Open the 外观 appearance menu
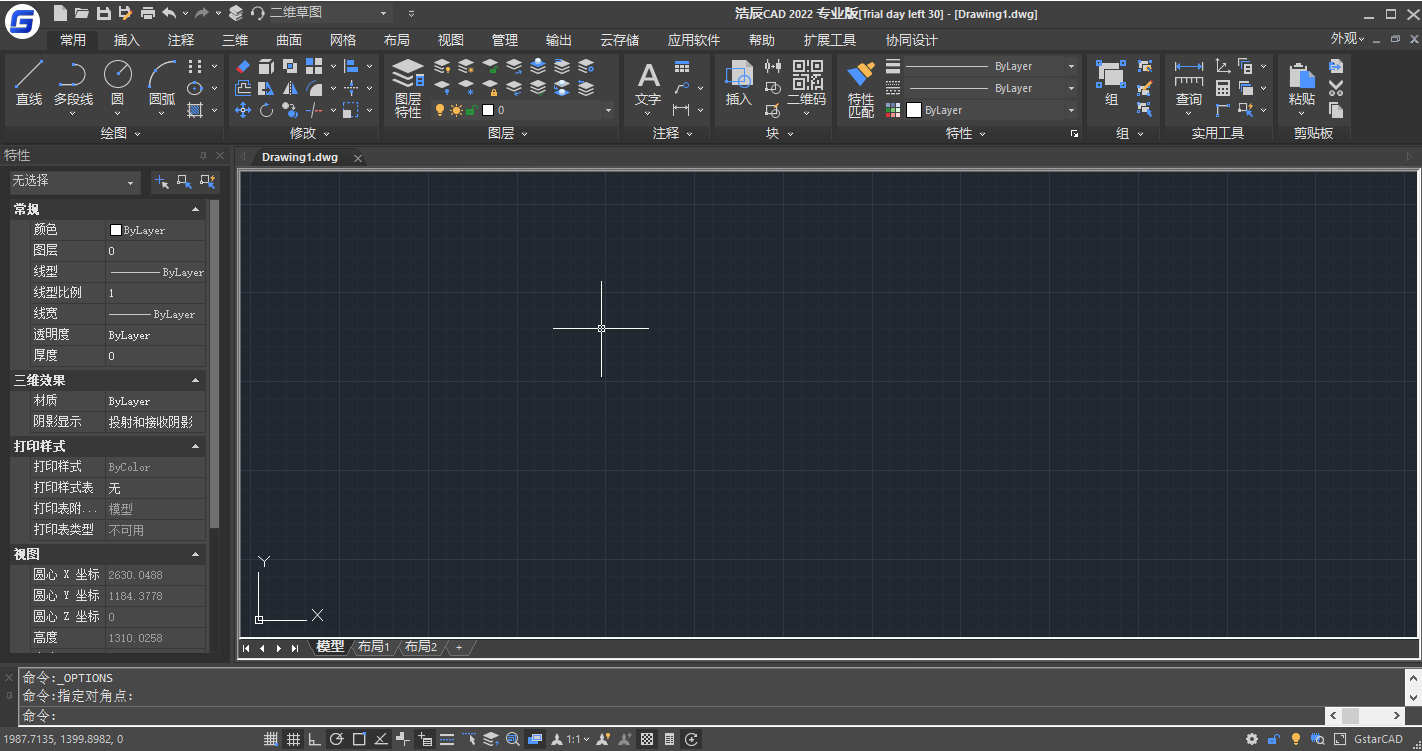 1346,39
